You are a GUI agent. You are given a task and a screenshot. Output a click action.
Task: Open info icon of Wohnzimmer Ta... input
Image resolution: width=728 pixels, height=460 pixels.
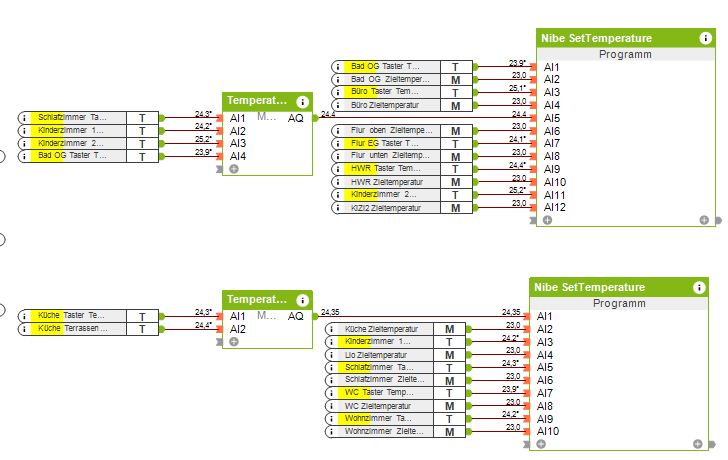point(331,419)
